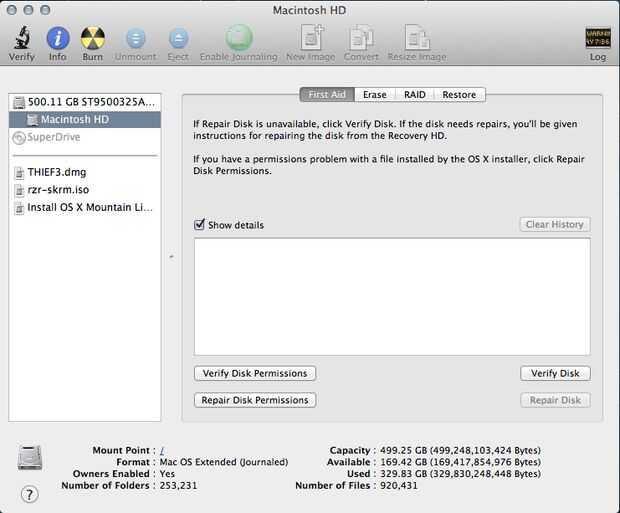The image size is (620, 513).
Task: Select the 500.11 GB ST9500325A drive
Action: (85, 102)
